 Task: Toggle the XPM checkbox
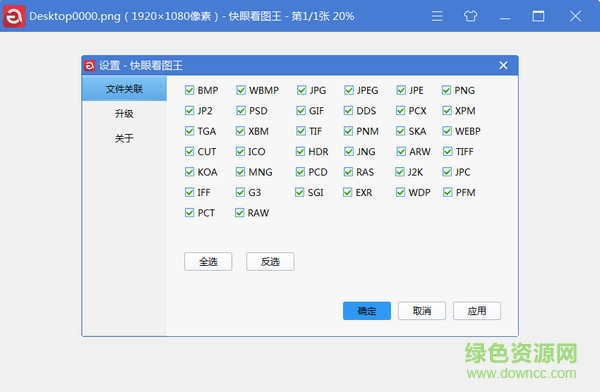point(447,111)
